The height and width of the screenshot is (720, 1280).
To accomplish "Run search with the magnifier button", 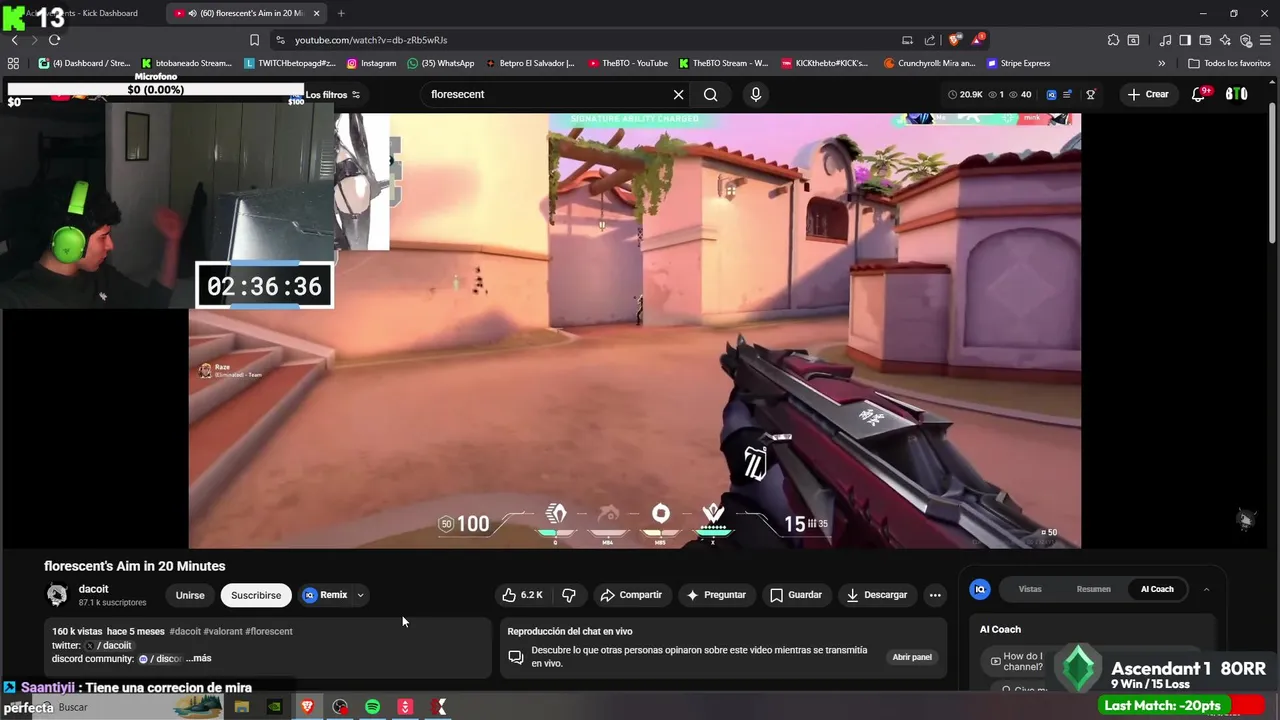I will 710,94.
